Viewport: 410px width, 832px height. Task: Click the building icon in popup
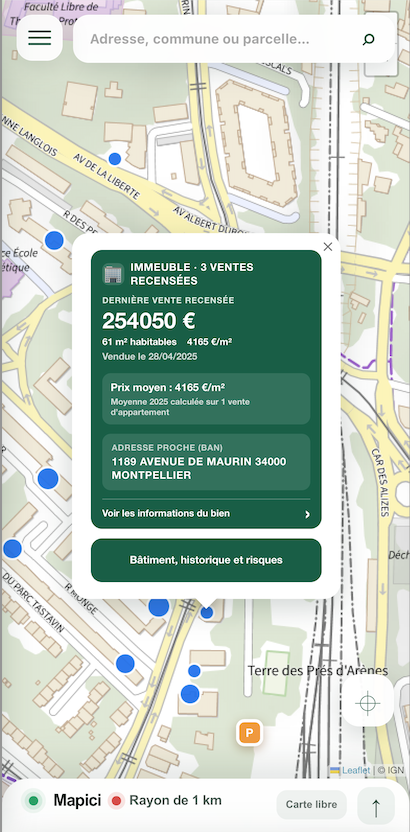(113, 274)
